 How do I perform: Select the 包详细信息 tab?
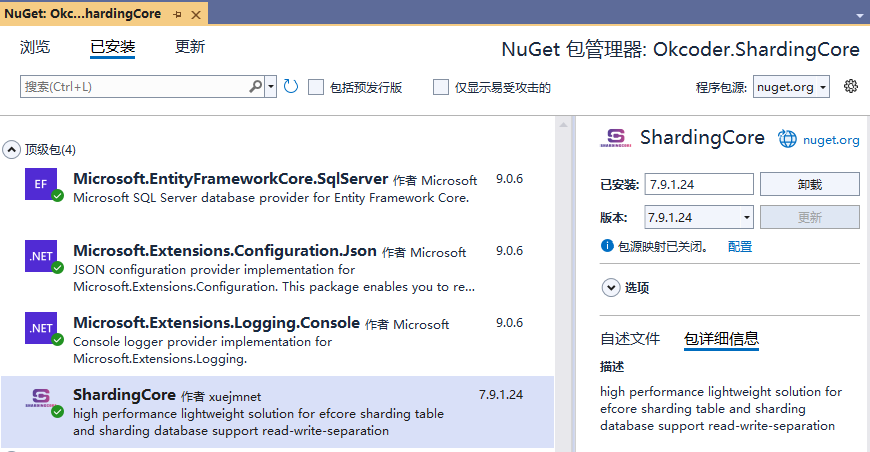coord(721,338)
